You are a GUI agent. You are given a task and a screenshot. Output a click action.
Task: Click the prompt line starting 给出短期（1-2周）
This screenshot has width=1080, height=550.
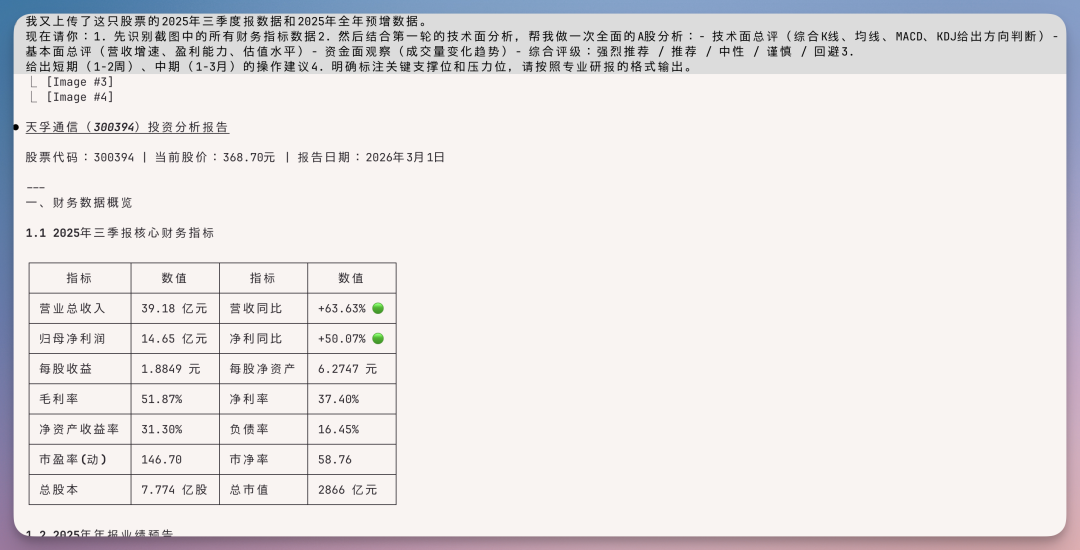click(359, 67)
